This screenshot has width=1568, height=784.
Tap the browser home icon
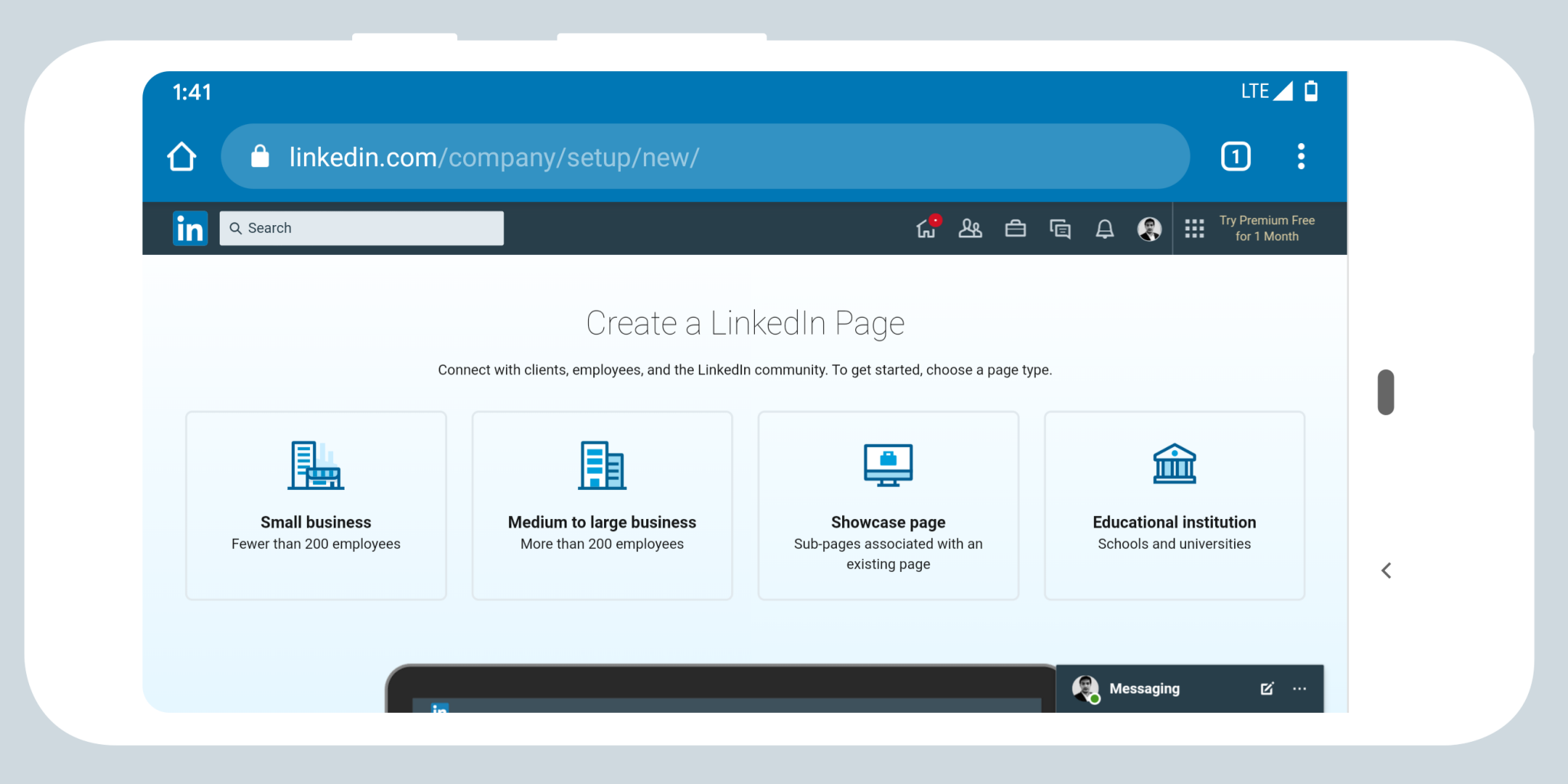tap(181, 157)
